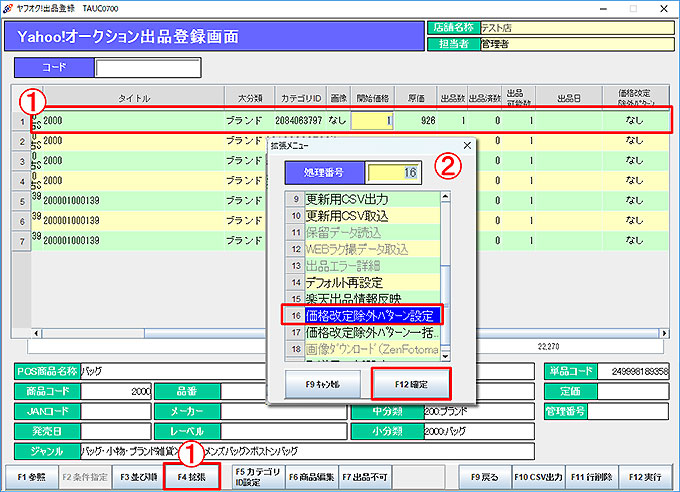Click title 2000 in row 3
Image resolution: width=680 pixels, height=492 pixels.
(52, 161)
